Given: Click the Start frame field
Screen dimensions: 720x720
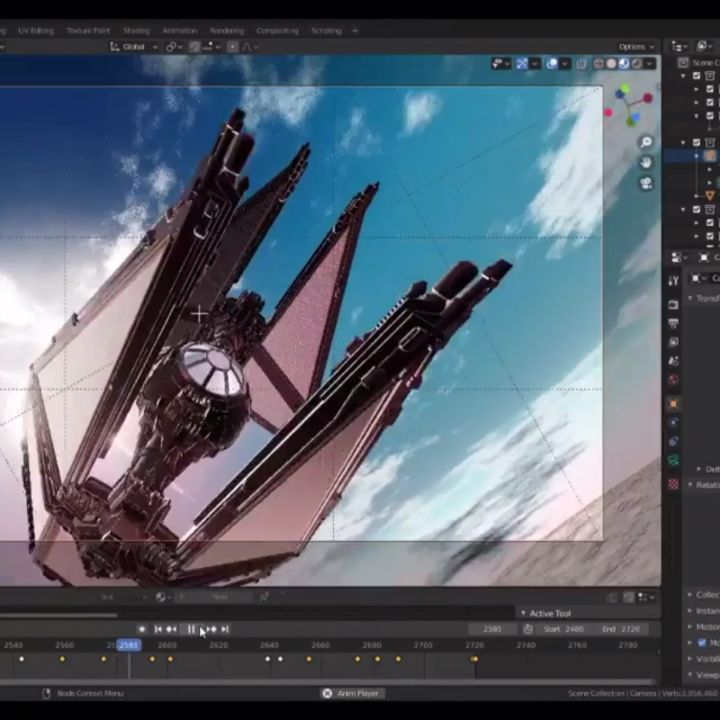Looking at the screenshot, I should click(563, 629).
